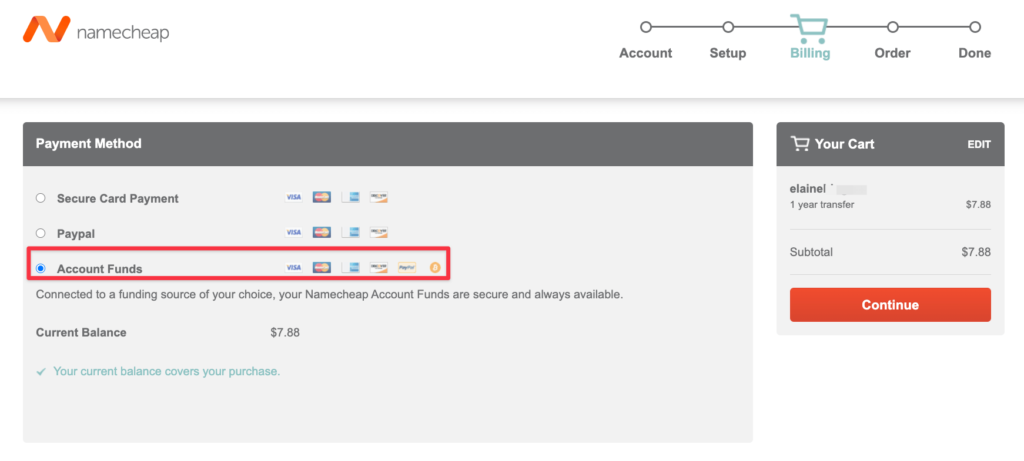
Task: Click the Discover icon beside Secure Card Payment
Action: point(379,197)
